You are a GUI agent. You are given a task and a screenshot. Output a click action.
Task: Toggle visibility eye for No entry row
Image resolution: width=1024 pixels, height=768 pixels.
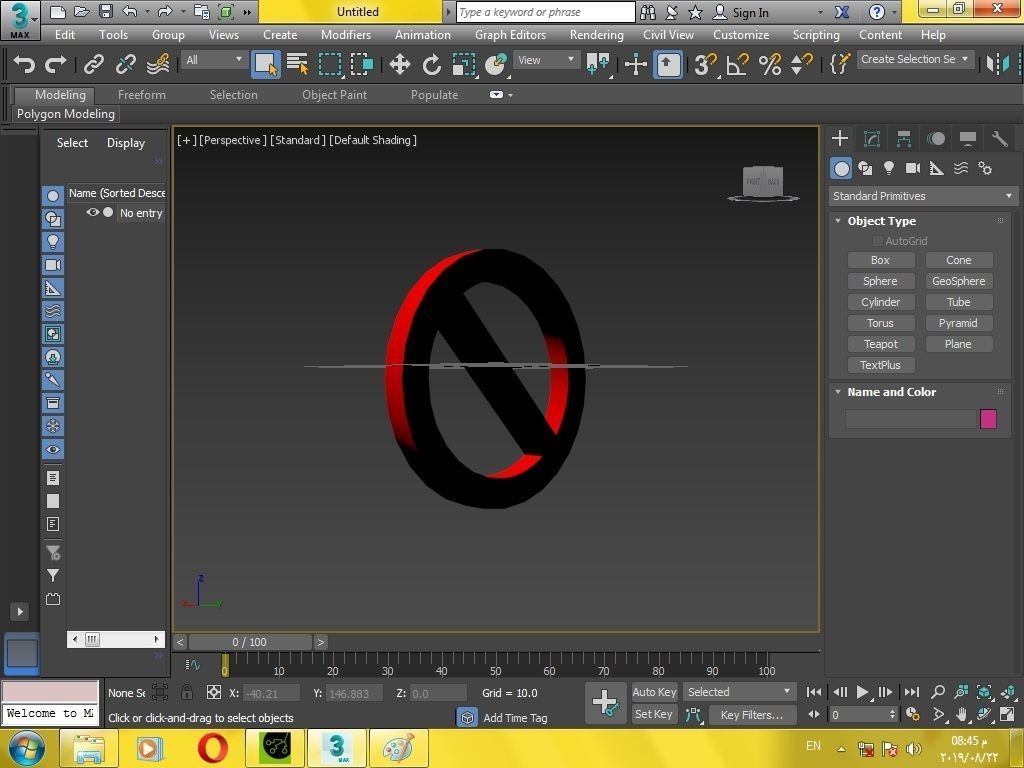point(93,212)
